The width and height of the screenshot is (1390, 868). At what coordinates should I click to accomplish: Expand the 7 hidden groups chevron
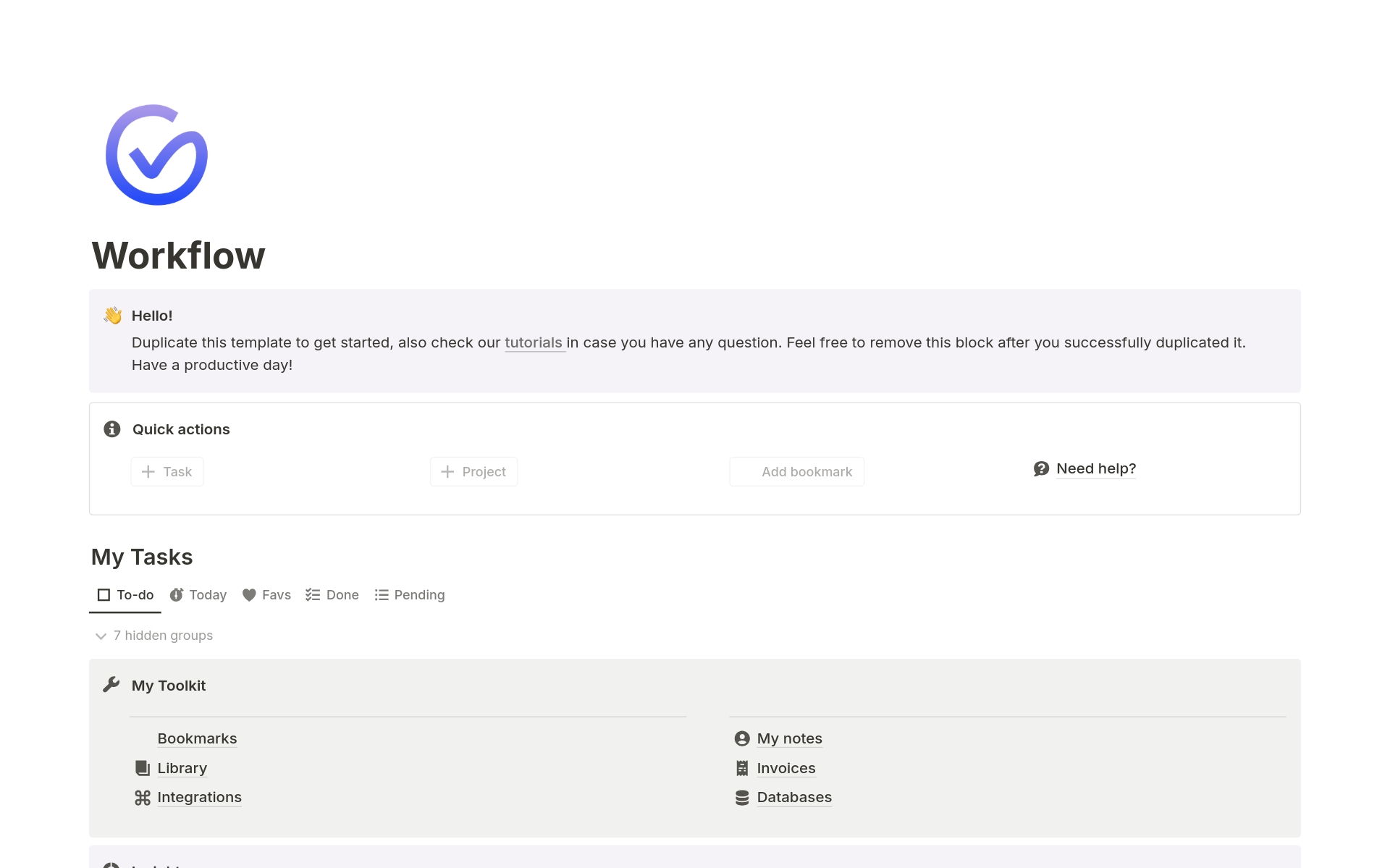pos(101,636)
